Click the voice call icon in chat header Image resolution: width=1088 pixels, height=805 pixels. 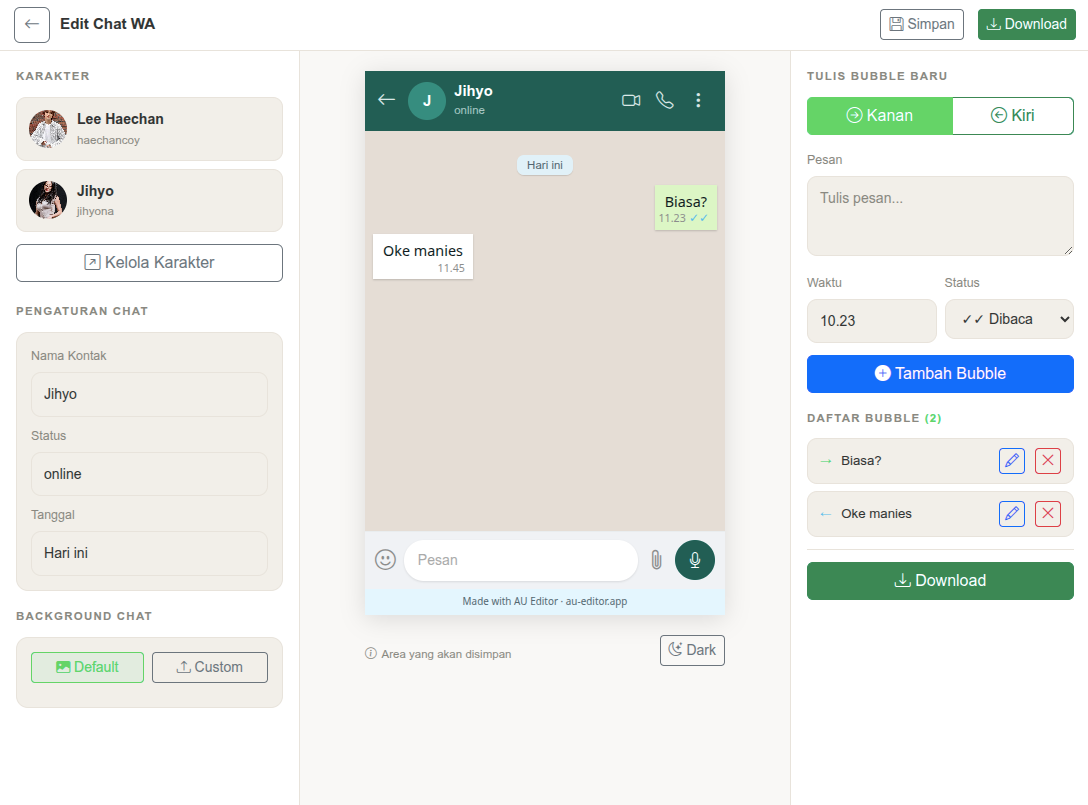point(664,100)
